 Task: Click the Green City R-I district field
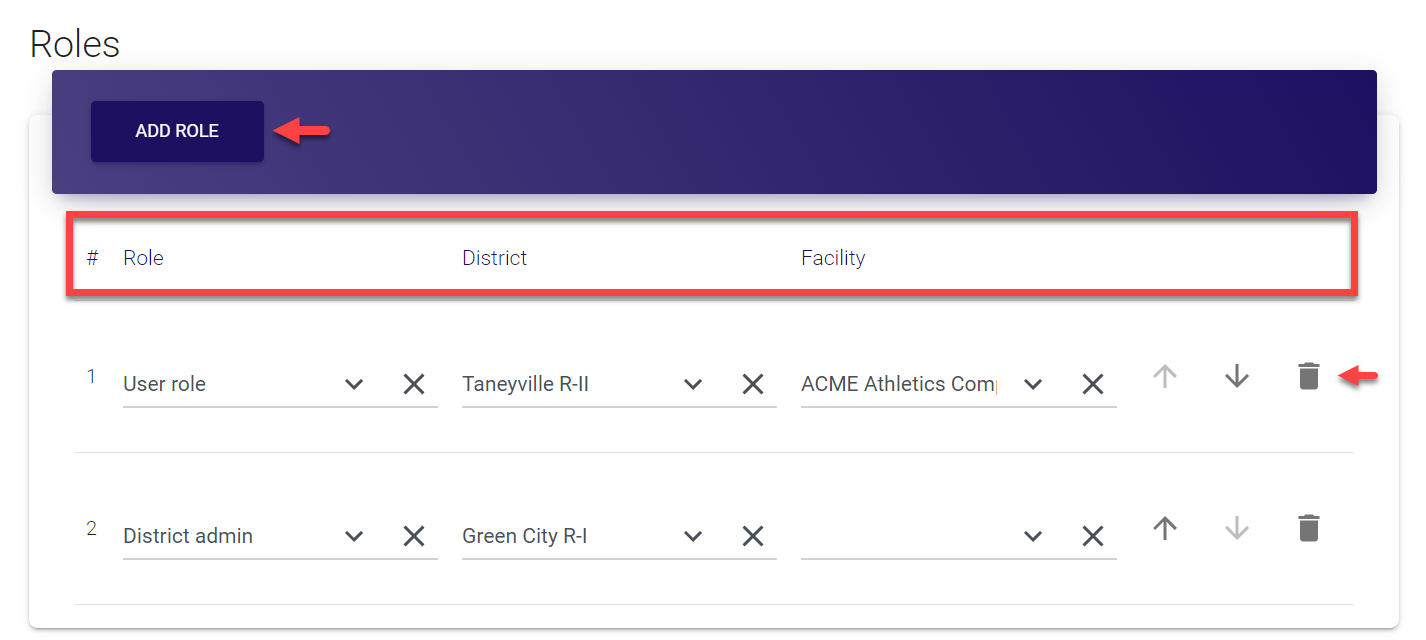[560, 536]
